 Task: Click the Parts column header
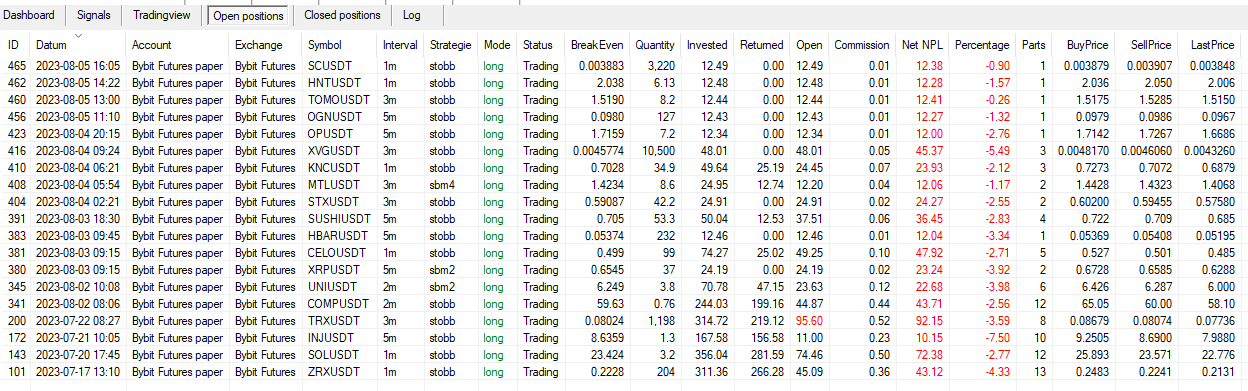coord(1033,45)
